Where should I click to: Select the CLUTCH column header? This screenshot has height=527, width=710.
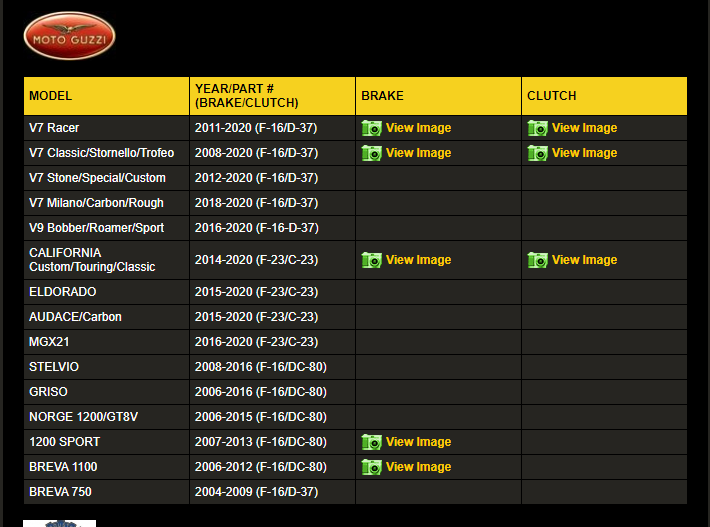604,96
